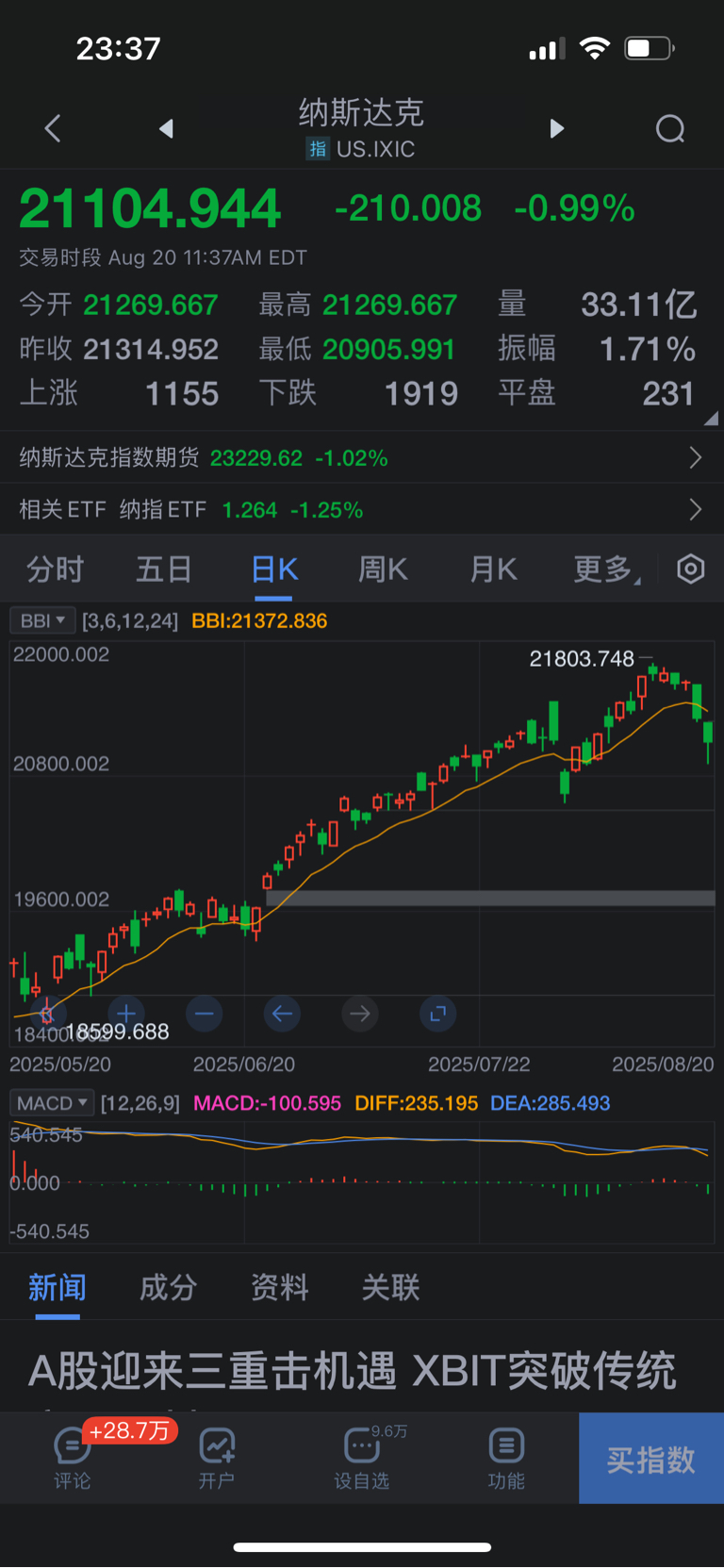
Task: Switch to 五日 chart tab
Action: (x=164, y=569)
